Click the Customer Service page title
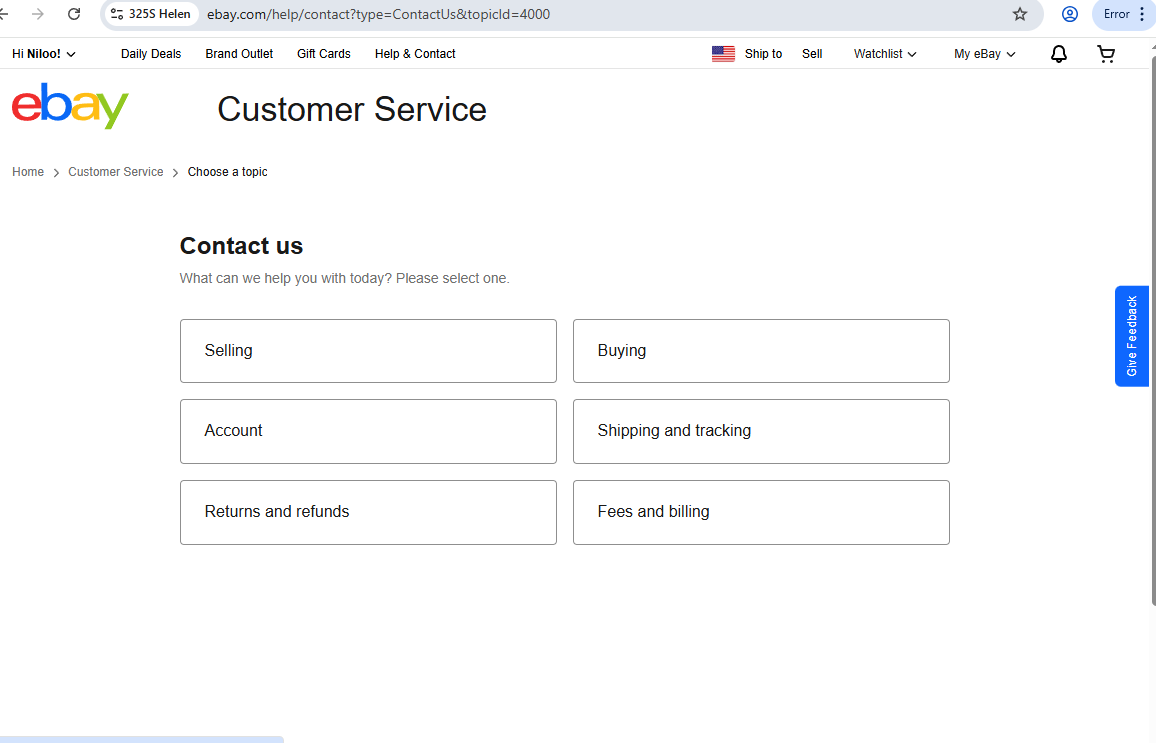The height and width of the screenshot is (743, 1156). click(352, 109)
